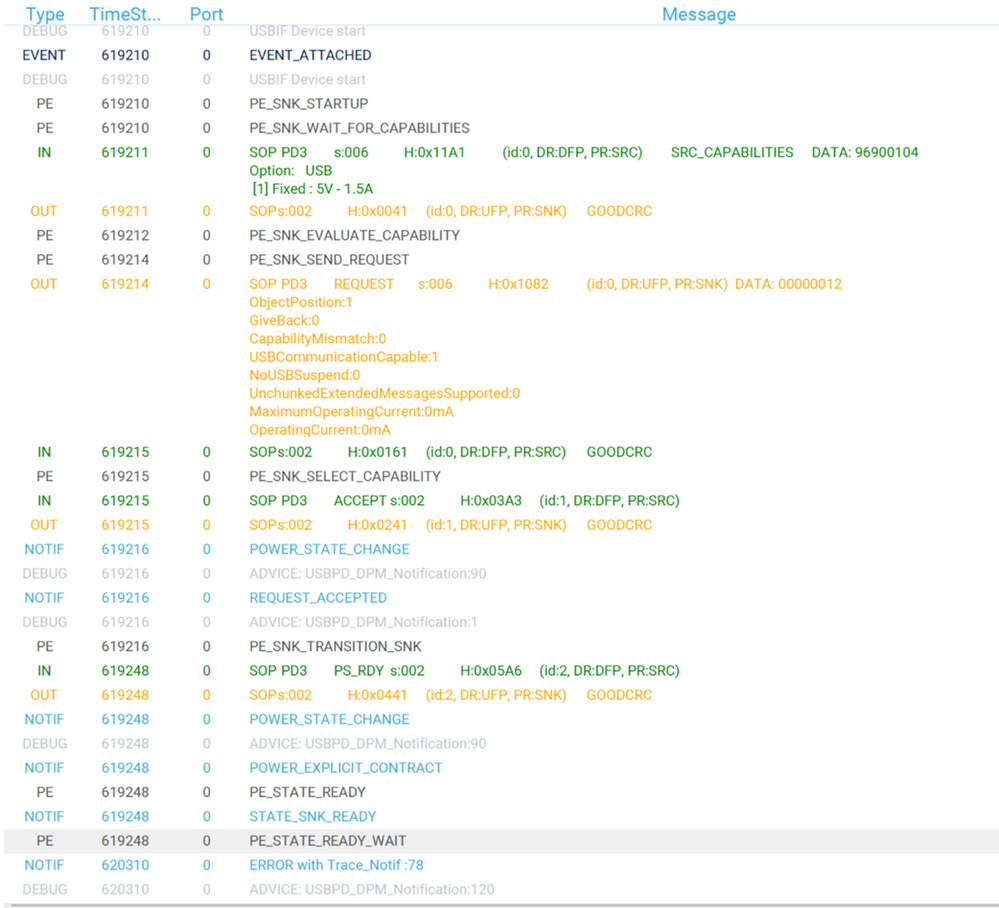The height and width of the screenshot is (908, 999).
Task: Sort by the Port column header
Action: click(x=206, y=14)
